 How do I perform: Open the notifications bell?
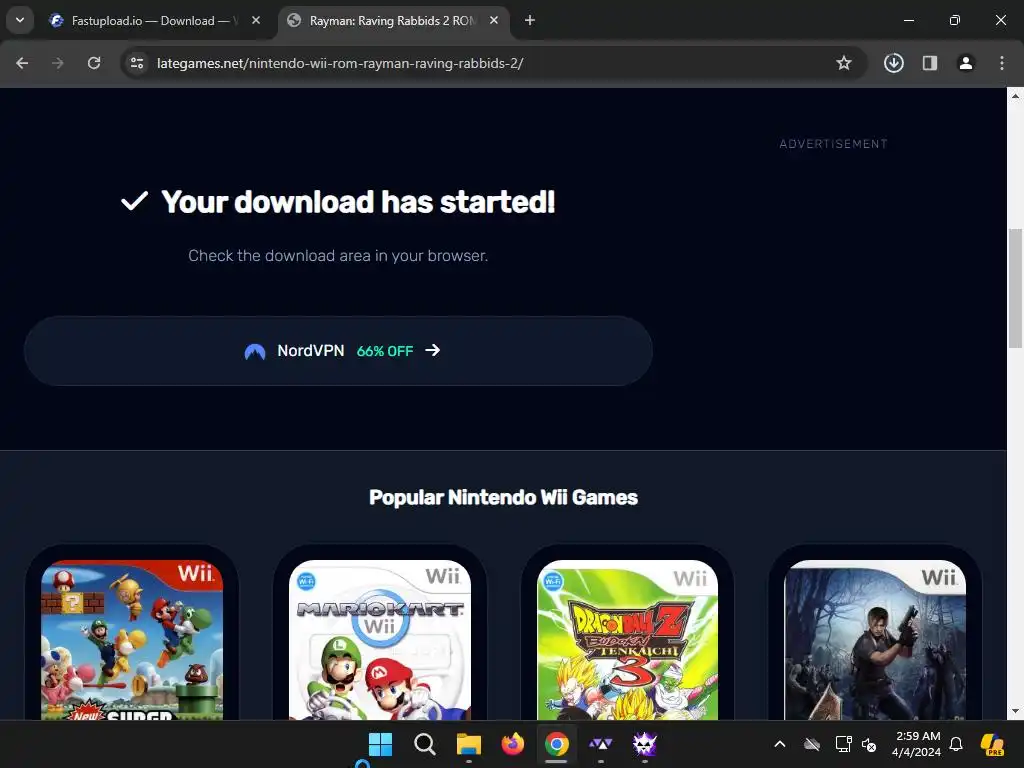tap(956, 744)
